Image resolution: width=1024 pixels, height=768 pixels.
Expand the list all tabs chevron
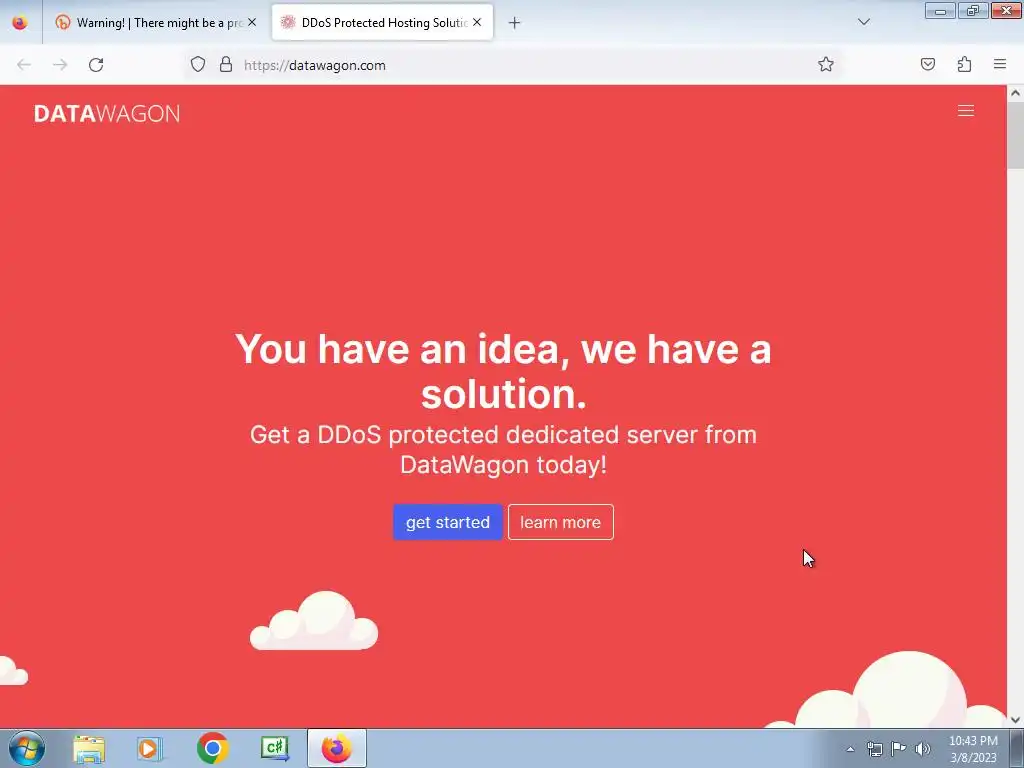point(864,22)
